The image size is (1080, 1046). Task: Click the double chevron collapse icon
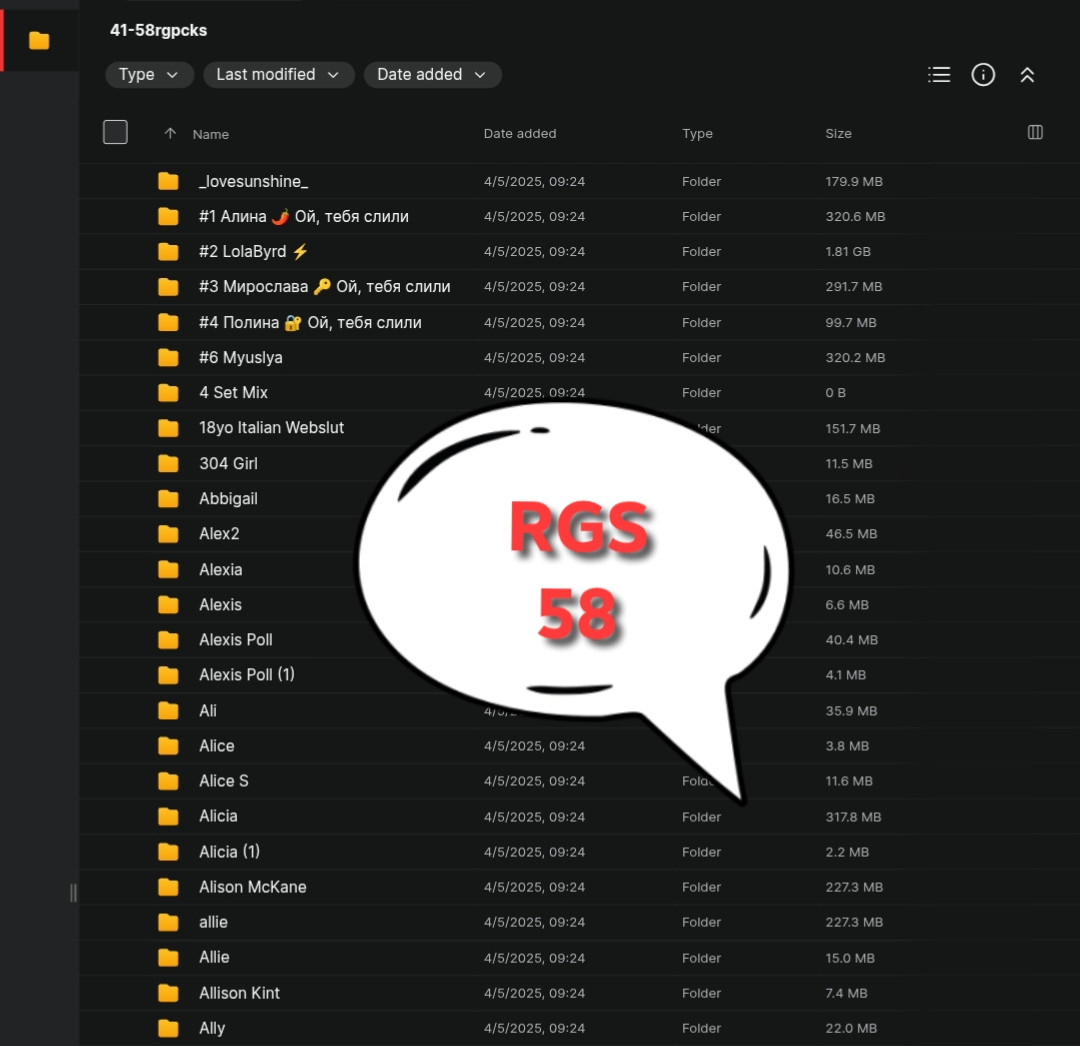click(x=1027, y=75)
